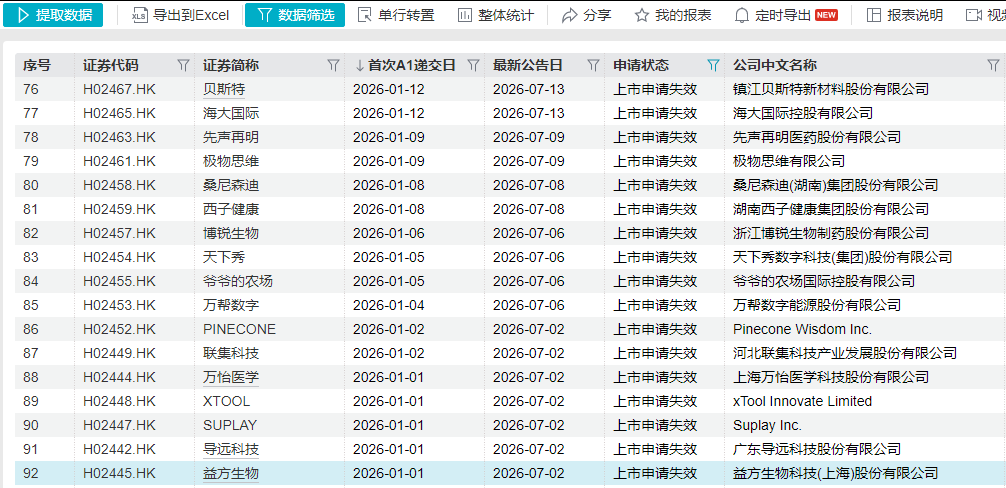Click date 2026-01-06 in 博锐生物 row
This screenshot has width=1006, height=488.
point(388,233)
